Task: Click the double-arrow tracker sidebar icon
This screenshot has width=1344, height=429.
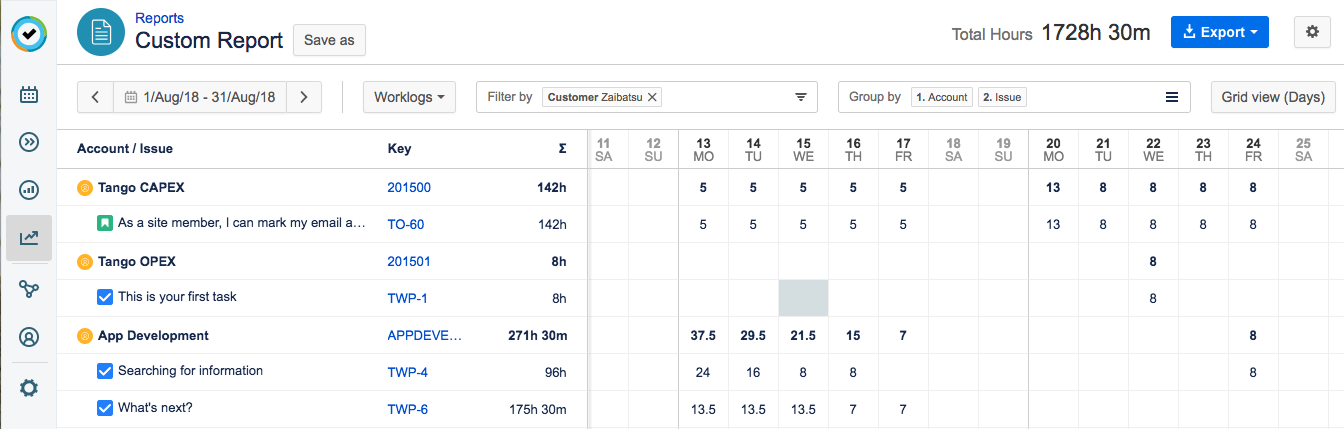Action: click(x=29, y=142)
